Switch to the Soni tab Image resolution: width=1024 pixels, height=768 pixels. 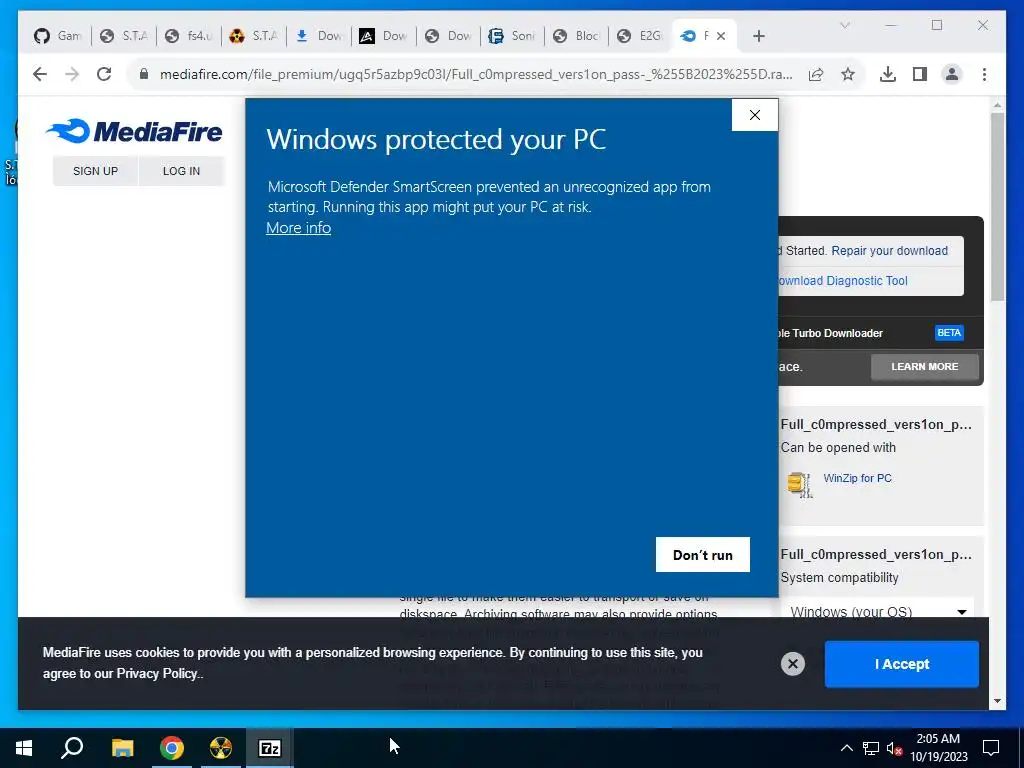tap(513, 36)
